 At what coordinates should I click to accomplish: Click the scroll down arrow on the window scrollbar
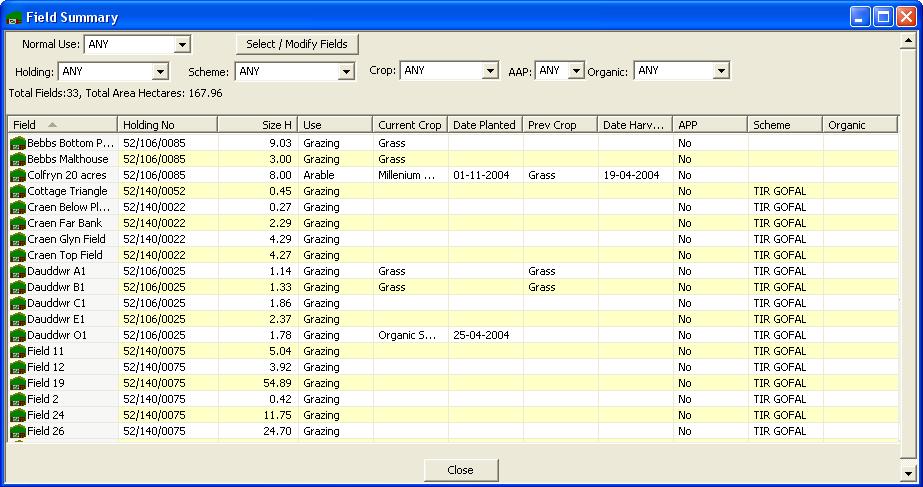tap(908, 473)
